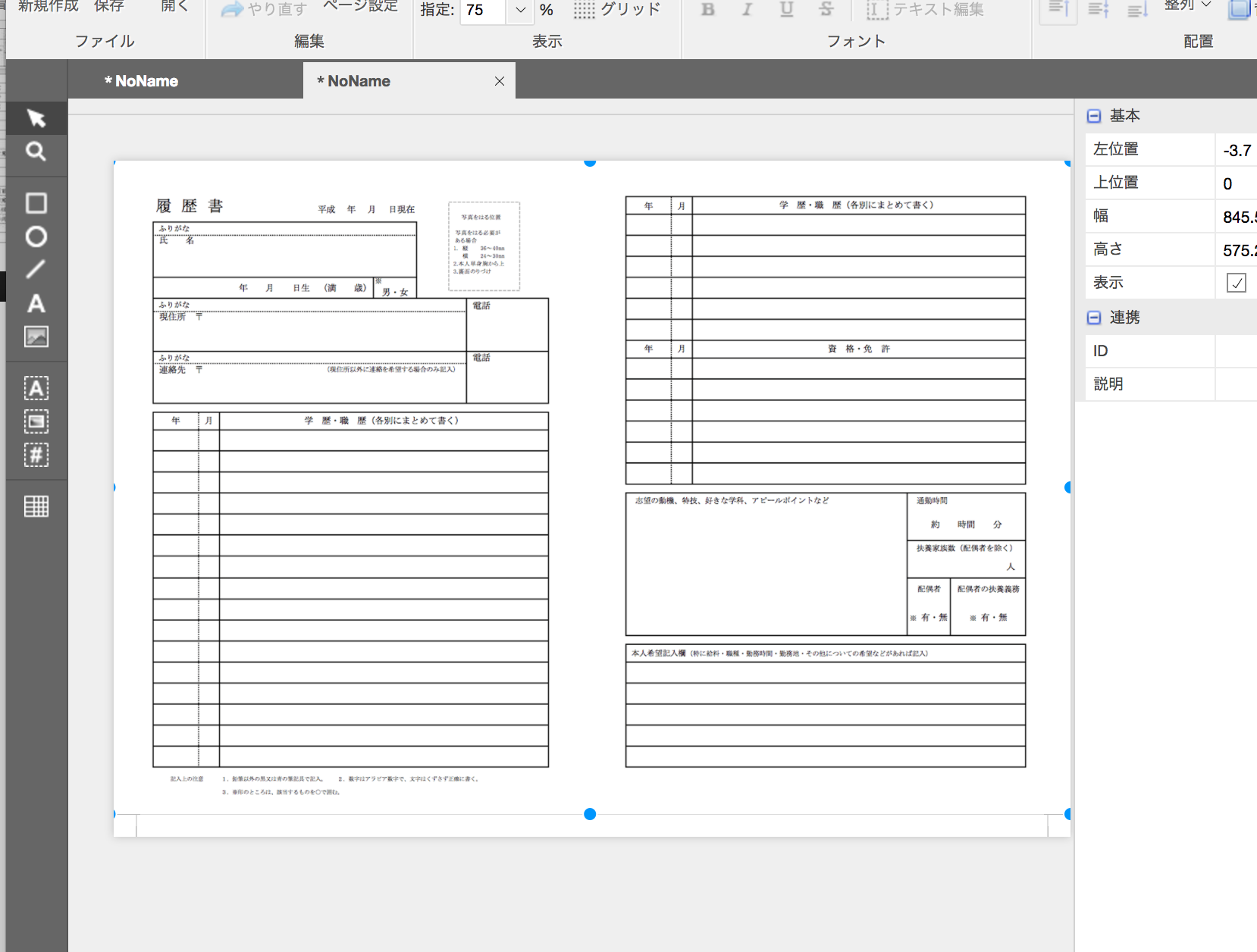This screenshot has width=1257, height=952.
Task: Toggle italic font style
Action: (747, 9)
